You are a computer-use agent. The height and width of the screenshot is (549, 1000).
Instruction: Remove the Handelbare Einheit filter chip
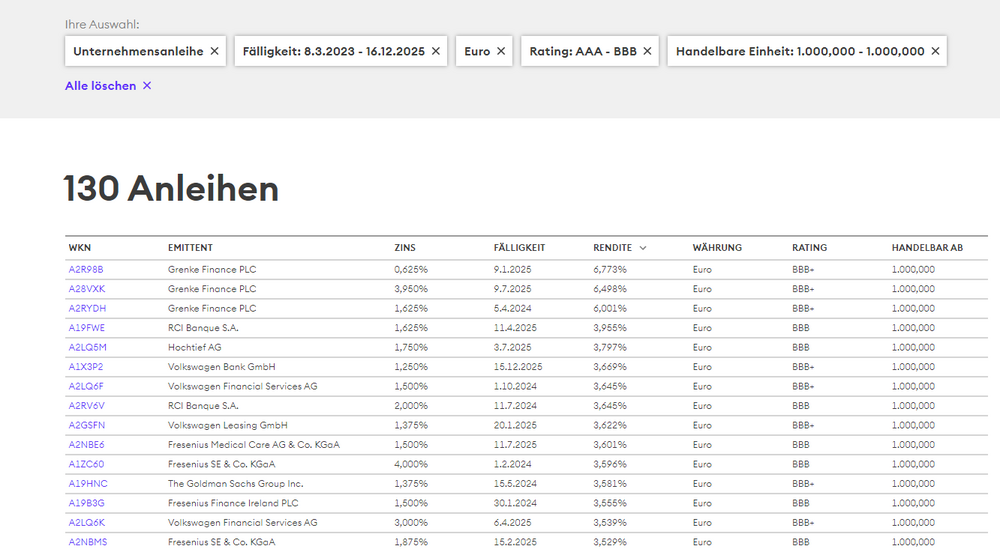[935, 51]
